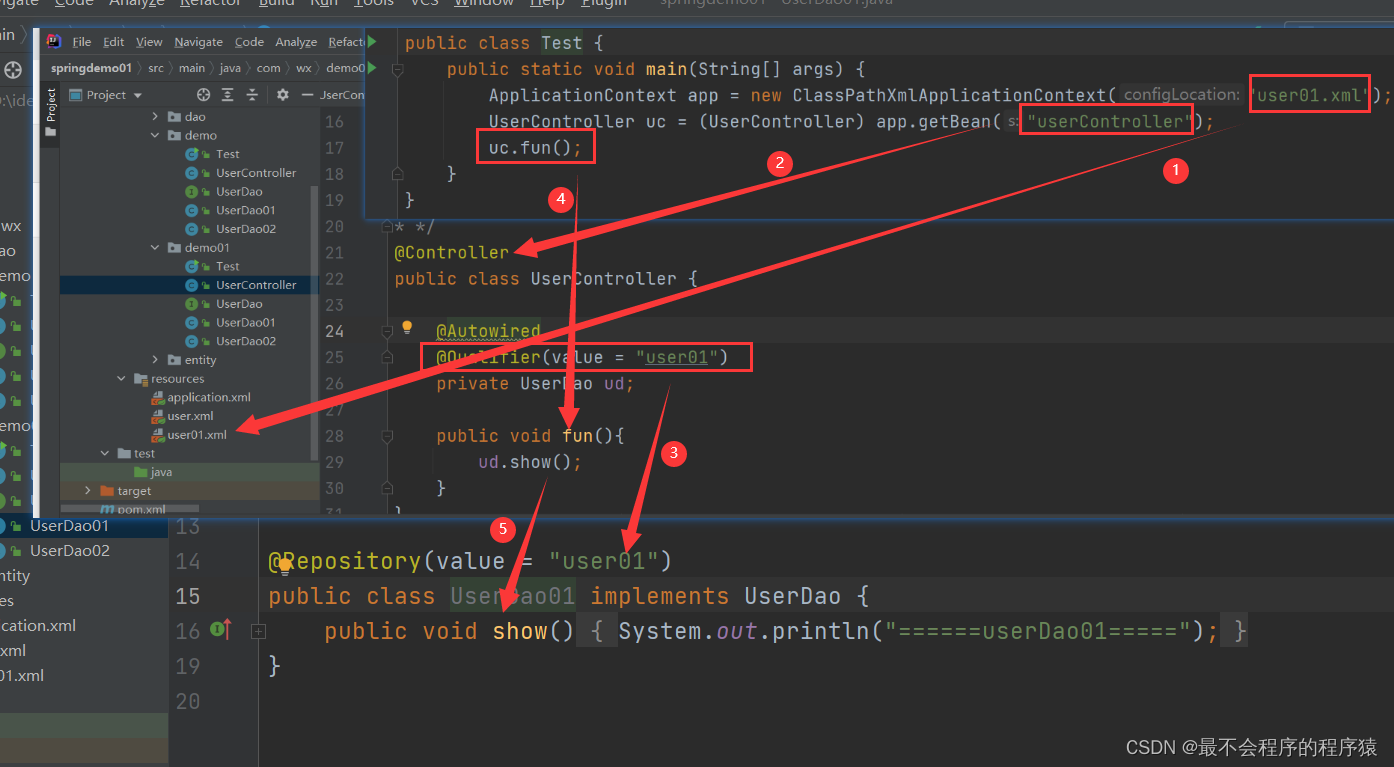Click Collapse All icon in Project panel
1394x767 pixels.
pyautogui.click(x=252, y=95)
